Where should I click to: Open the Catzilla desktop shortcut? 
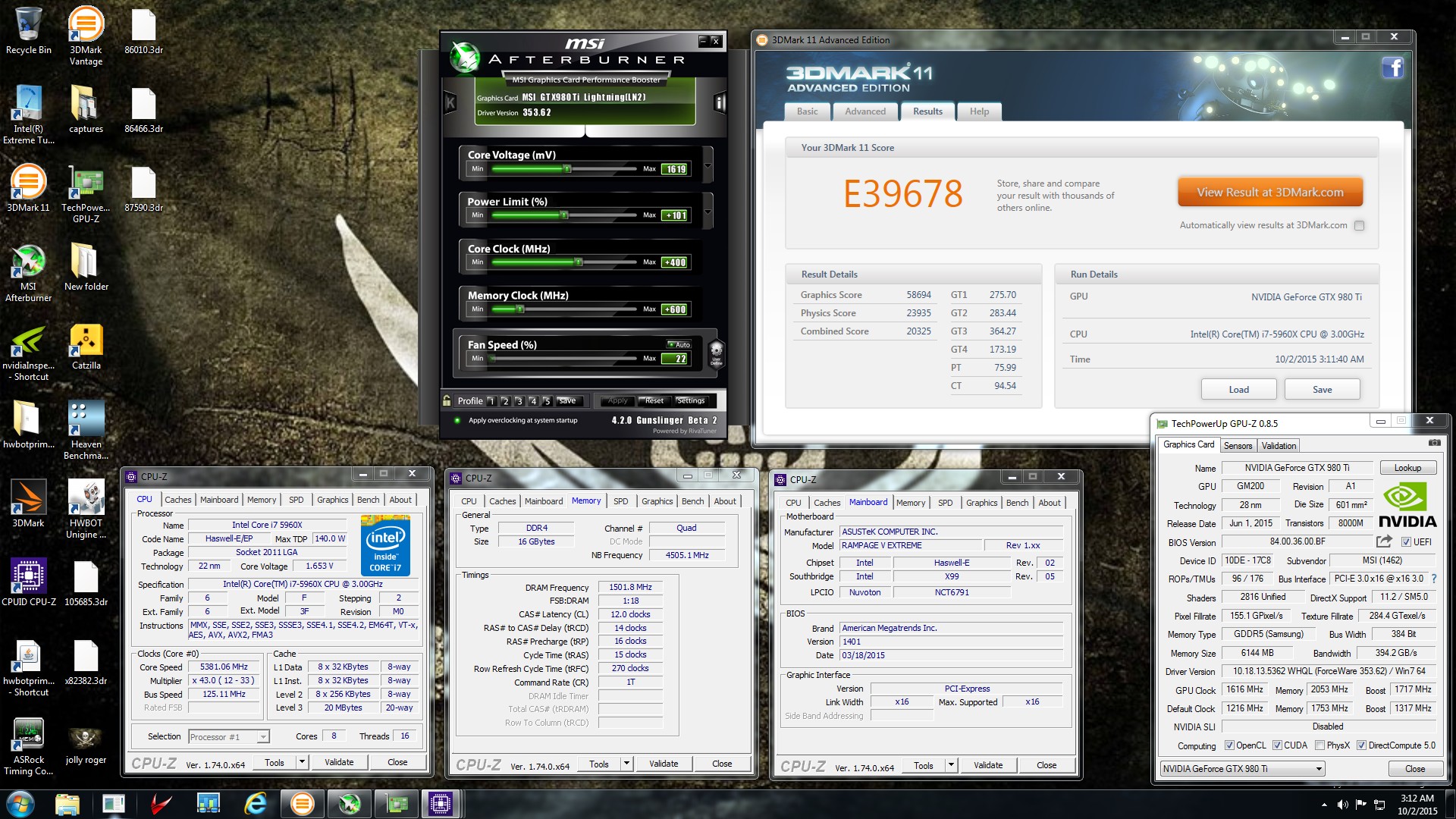[86, 346]
